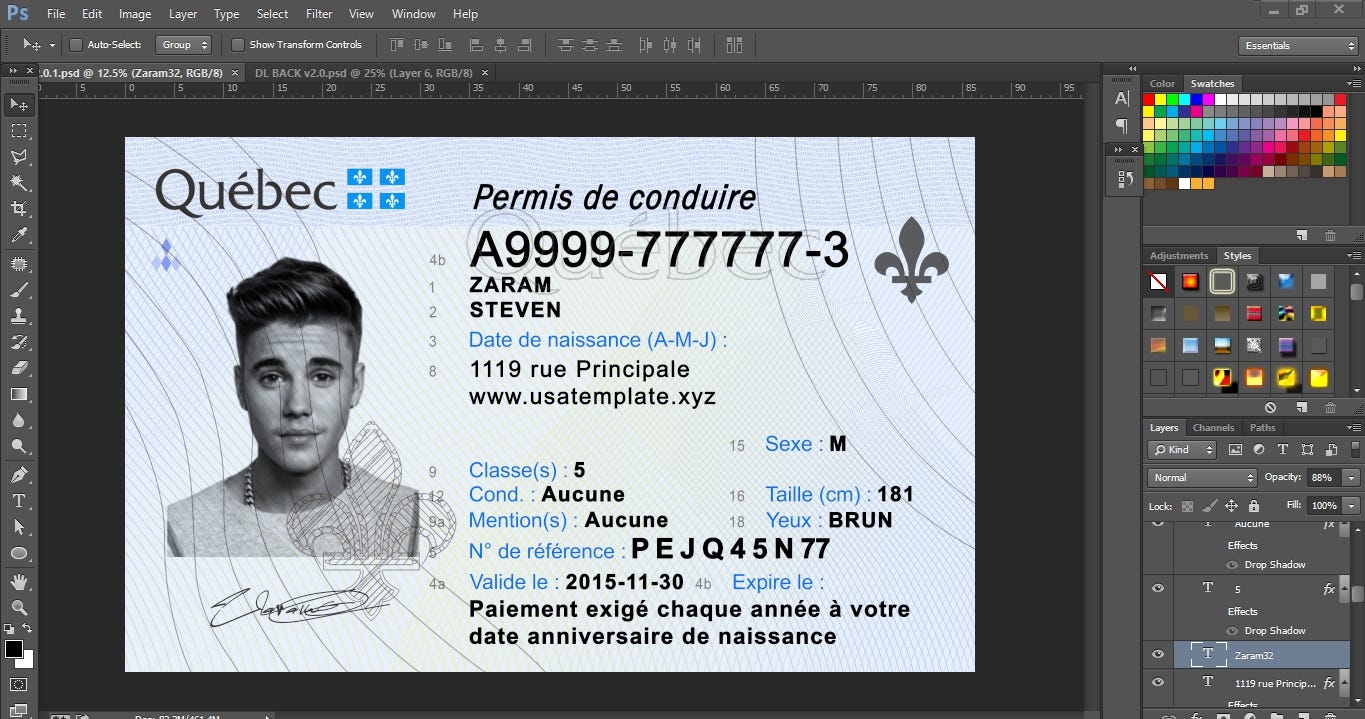Open the Auto-Select Group dropdown

coord(184,45)
